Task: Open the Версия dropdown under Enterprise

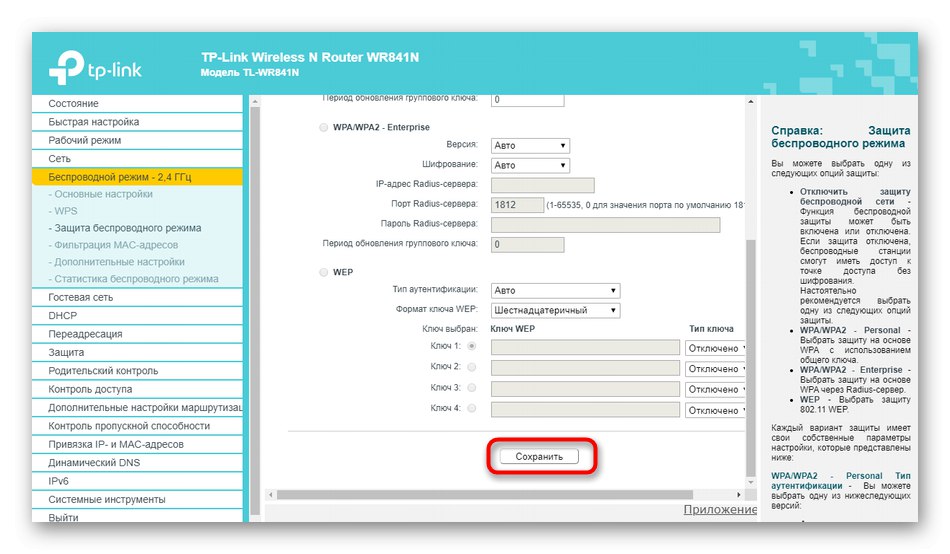Action: 530,145
